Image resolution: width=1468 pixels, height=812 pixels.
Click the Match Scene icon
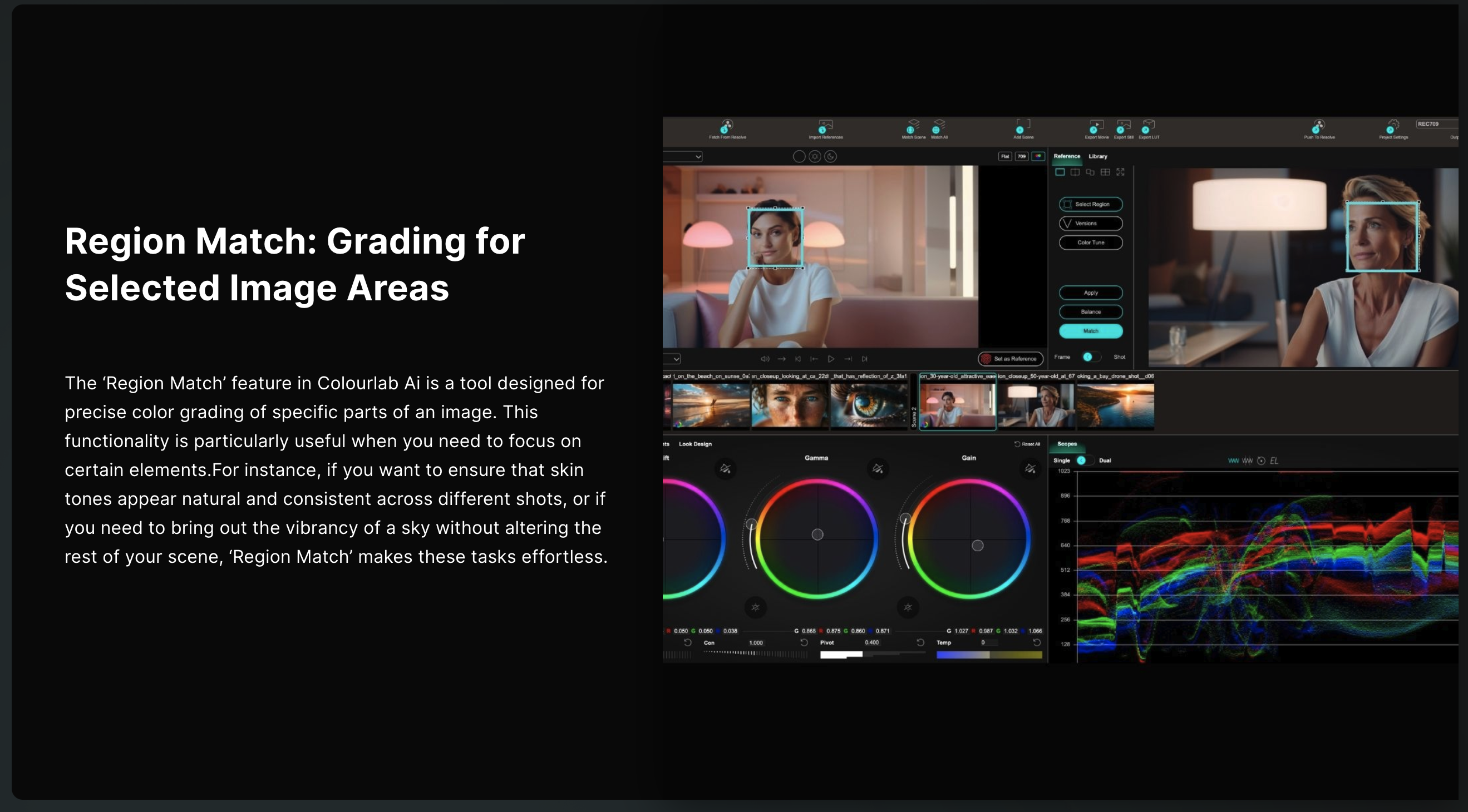click(913, 126)
